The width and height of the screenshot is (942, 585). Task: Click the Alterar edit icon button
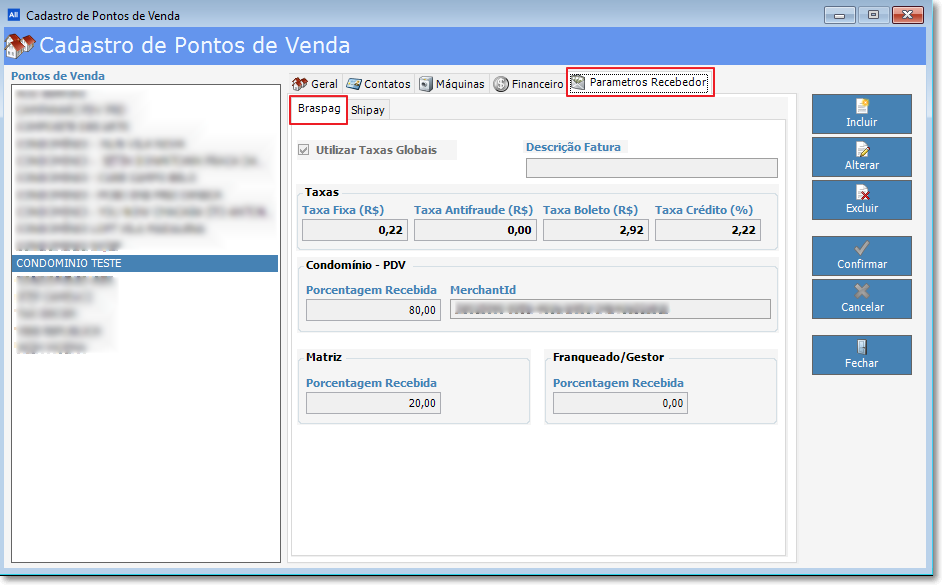coord(861,150)
